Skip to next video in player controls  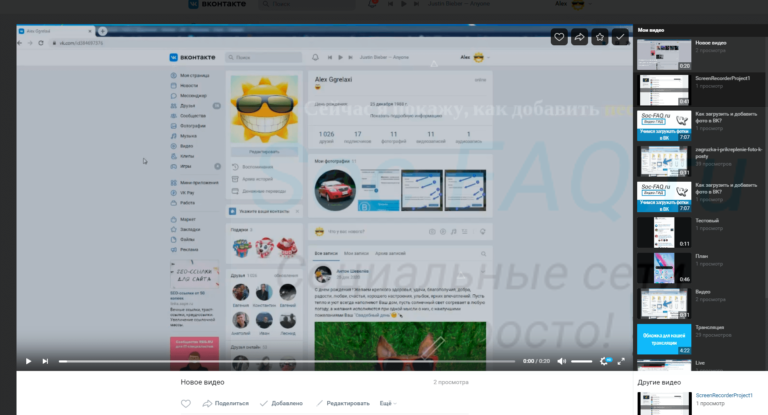pos(45,361)
